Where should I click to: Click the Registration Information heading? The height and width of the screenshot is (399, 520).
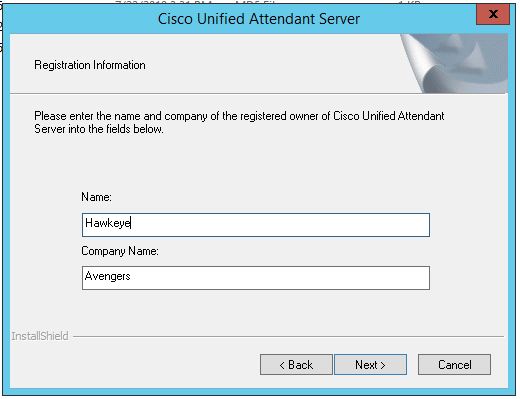[x=90, y=65]
